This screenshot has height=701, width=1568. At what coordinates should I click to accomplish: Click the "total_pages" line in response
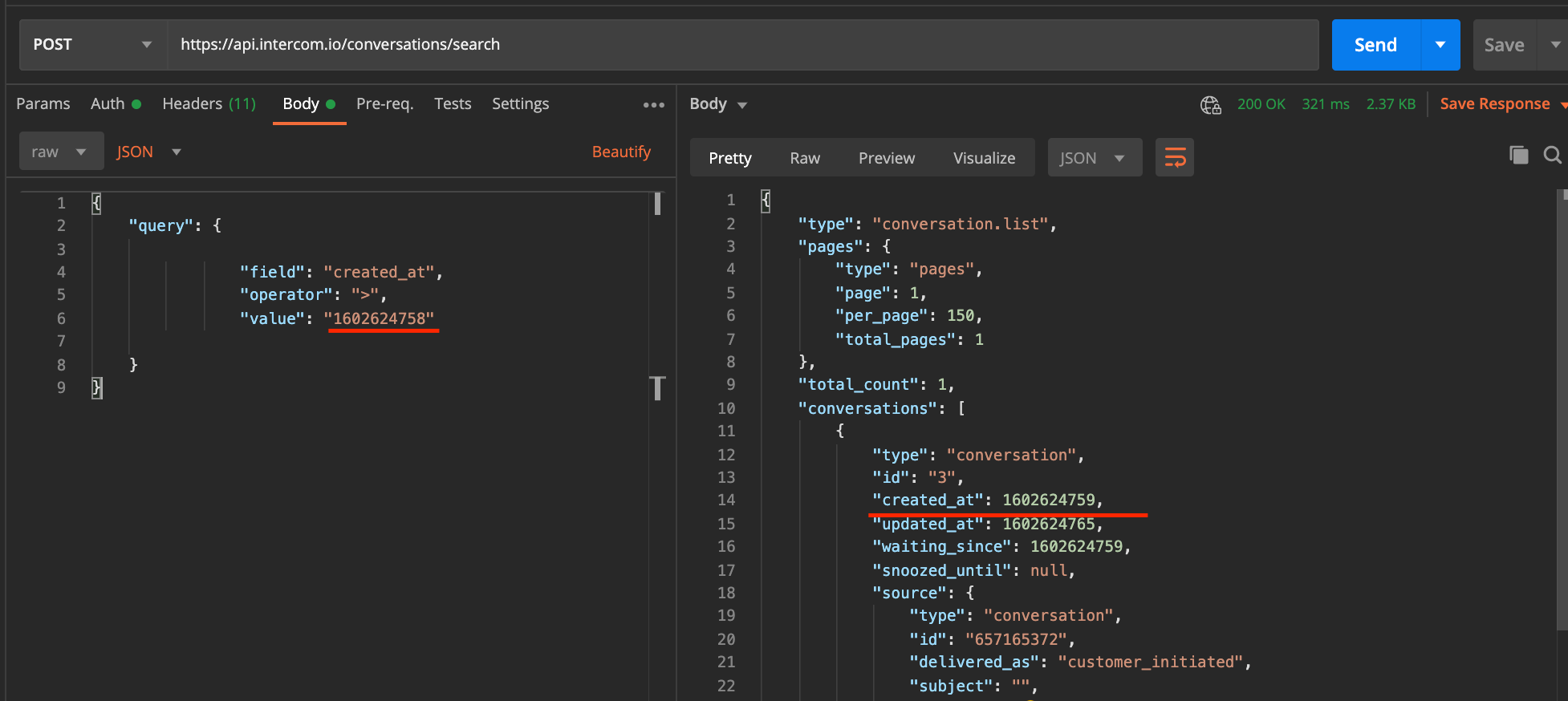pyautogui.click(x=909, y=339)
